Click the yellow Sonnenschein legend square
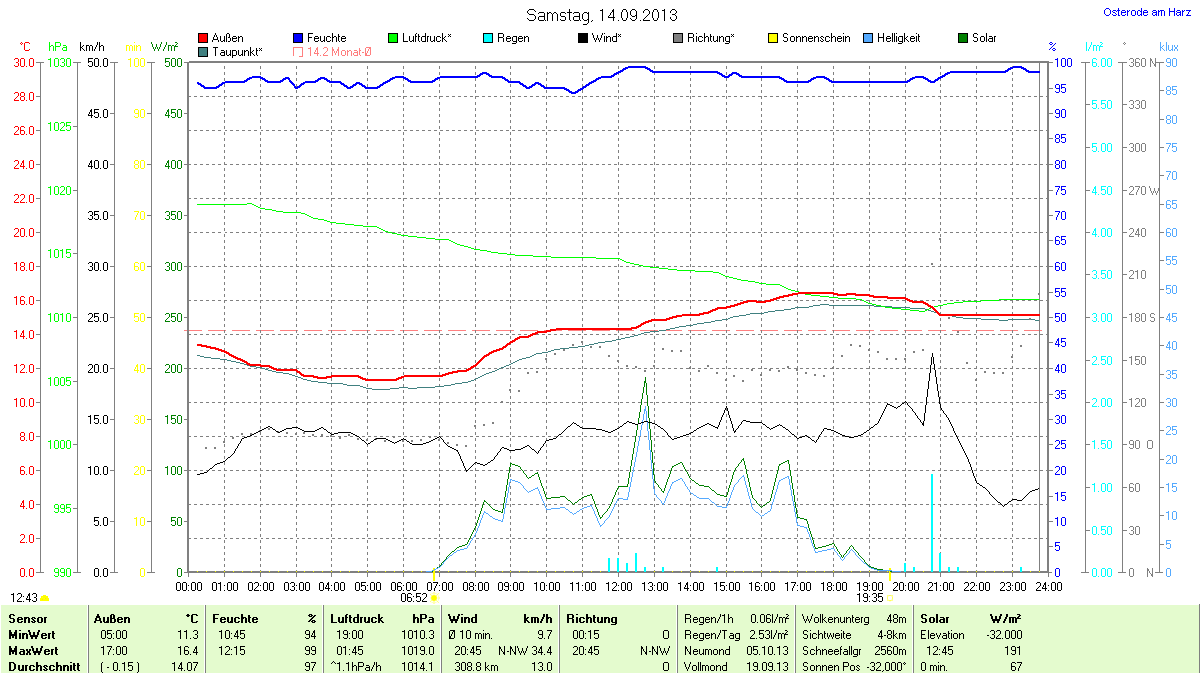The image size is (1200, 673). [x=772, y=38]
